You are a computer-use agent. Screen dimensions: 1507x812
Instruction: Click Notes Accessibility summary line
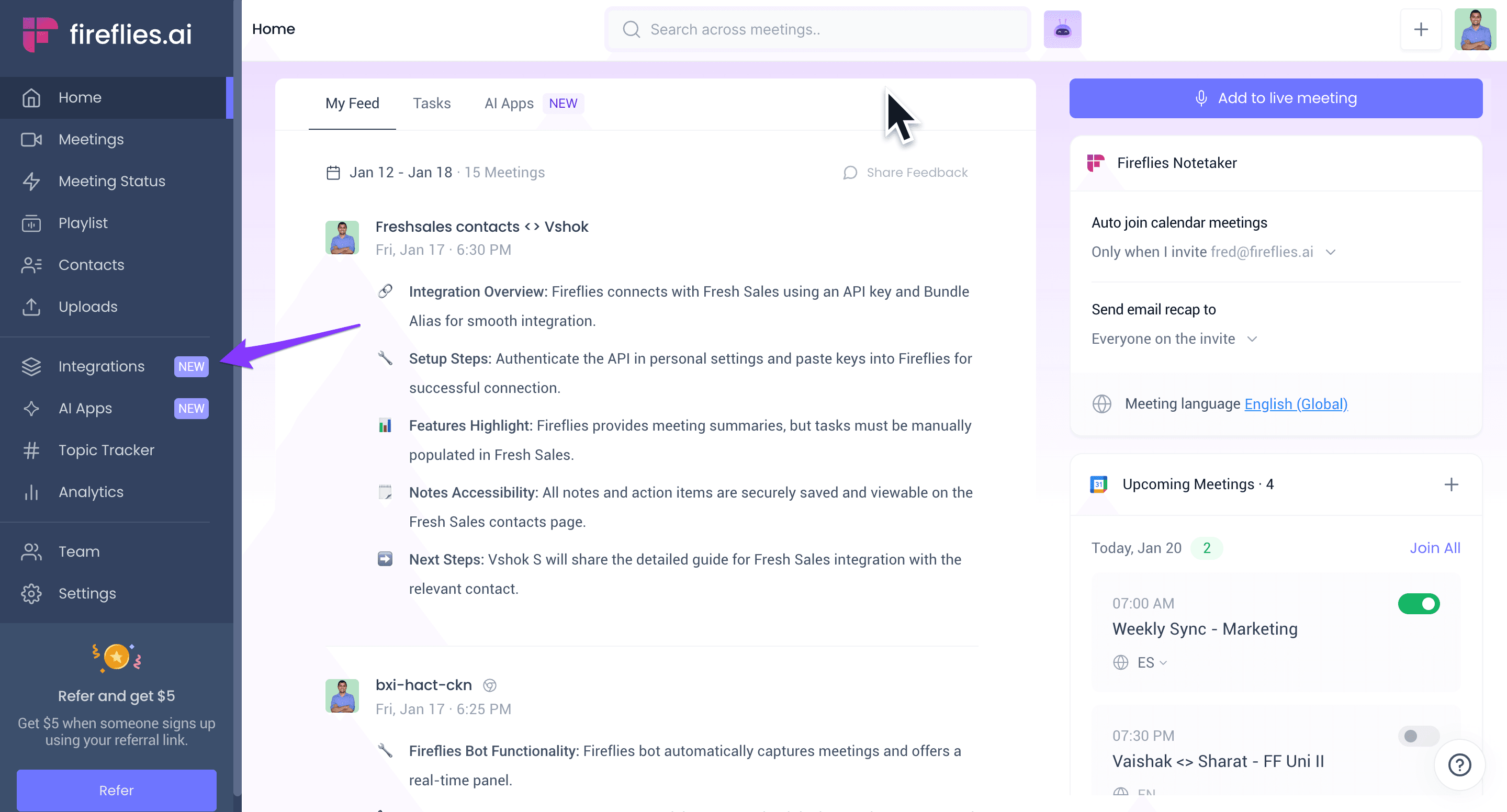690,507
